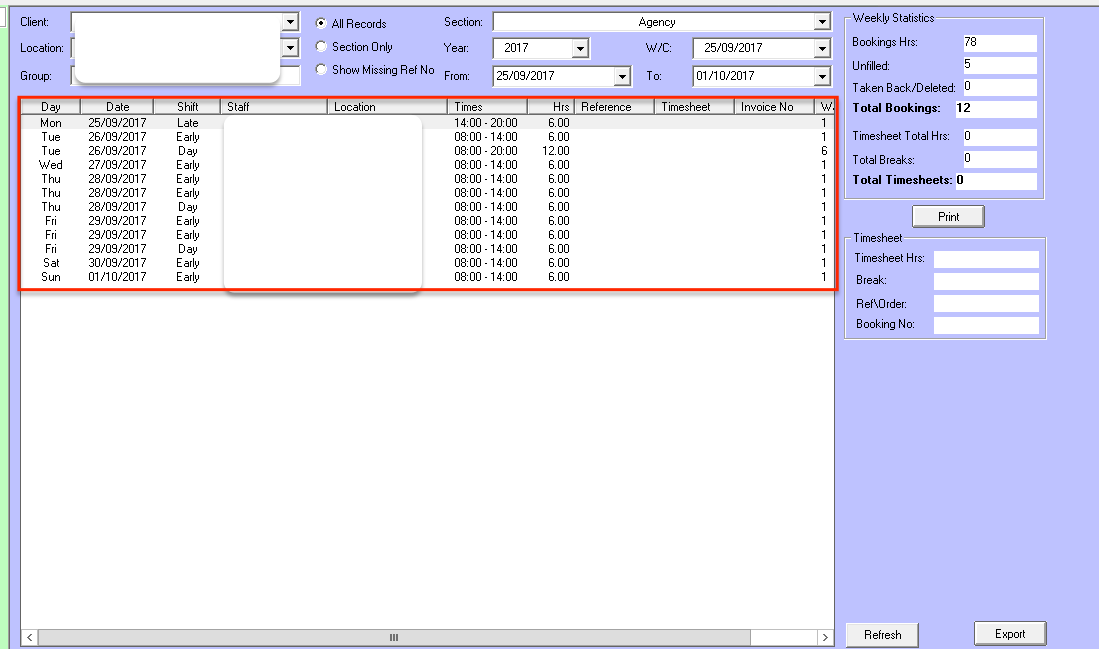Click the Ref\Order input field

point(985,304)
